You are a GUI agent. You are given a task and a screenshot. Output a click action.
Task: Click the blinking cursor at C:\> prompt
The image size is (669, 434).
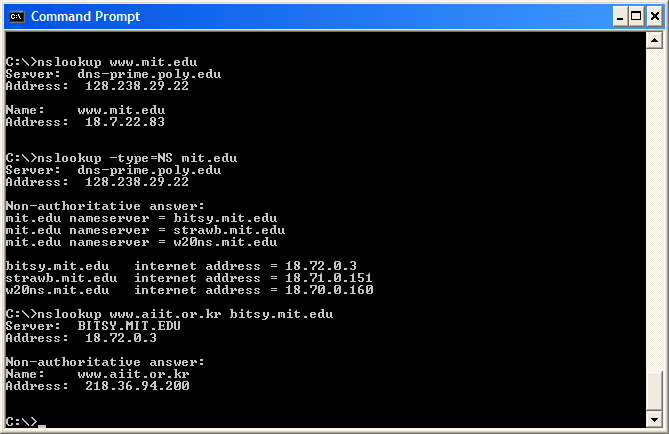[x=41, y=425]
